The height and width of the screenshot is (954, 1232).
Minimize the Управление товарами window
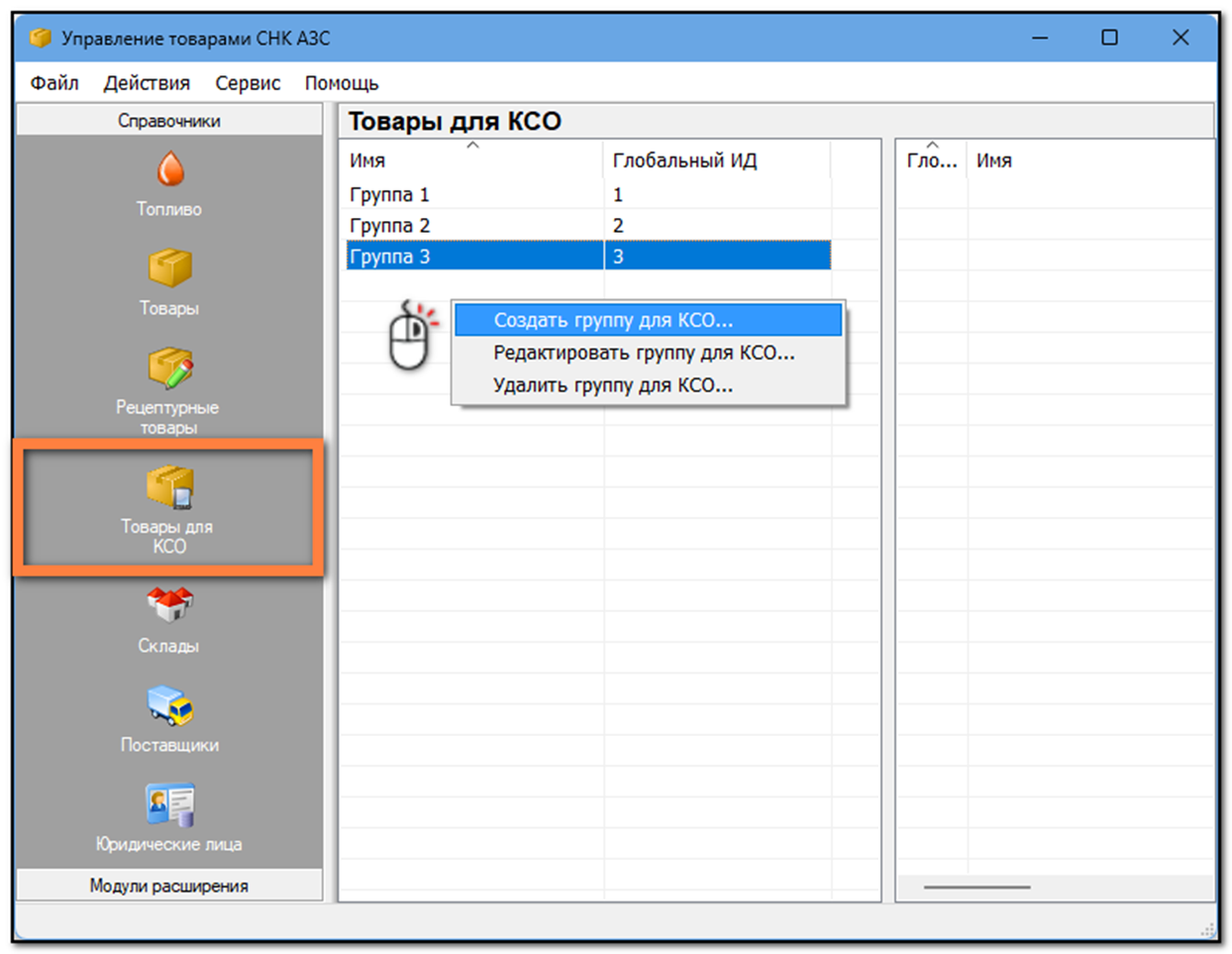(x=1040, y=38)
